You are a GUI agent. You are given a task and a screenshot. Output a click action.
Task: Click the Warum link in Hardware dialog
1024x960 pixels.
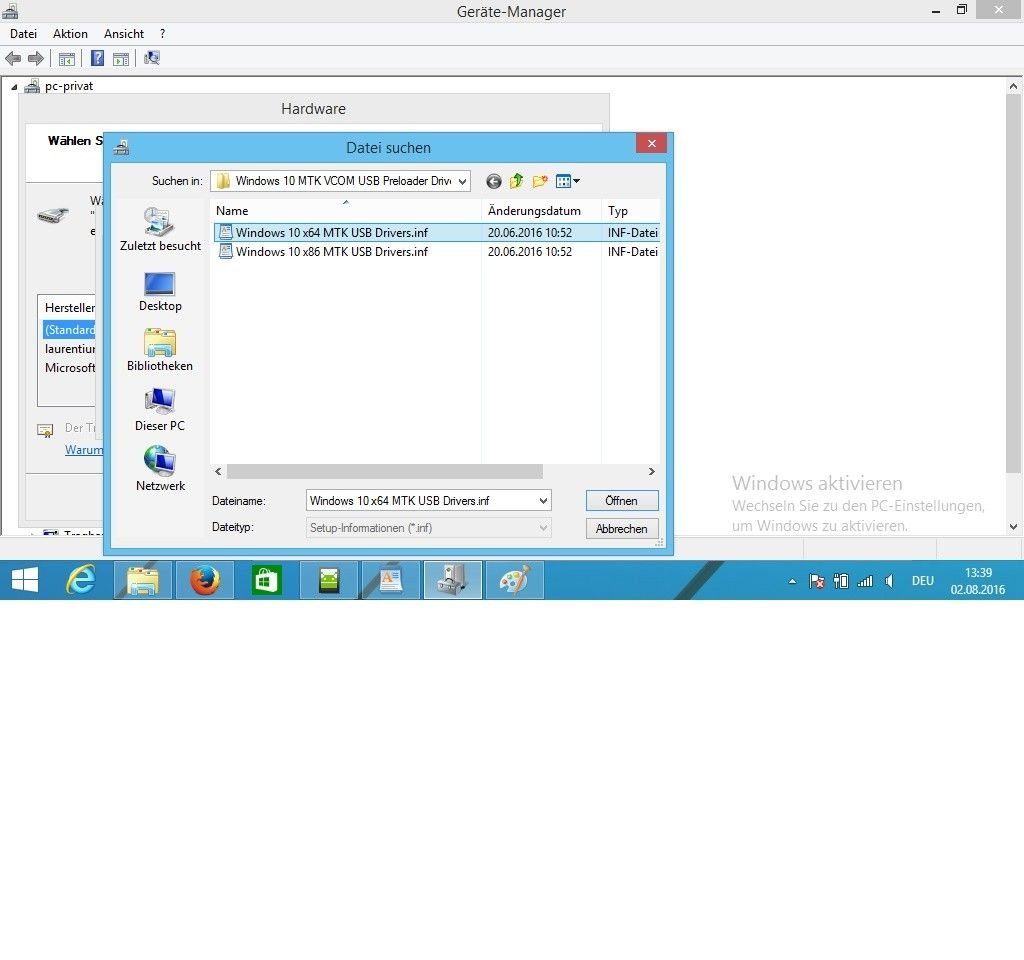tap(84, 450)
